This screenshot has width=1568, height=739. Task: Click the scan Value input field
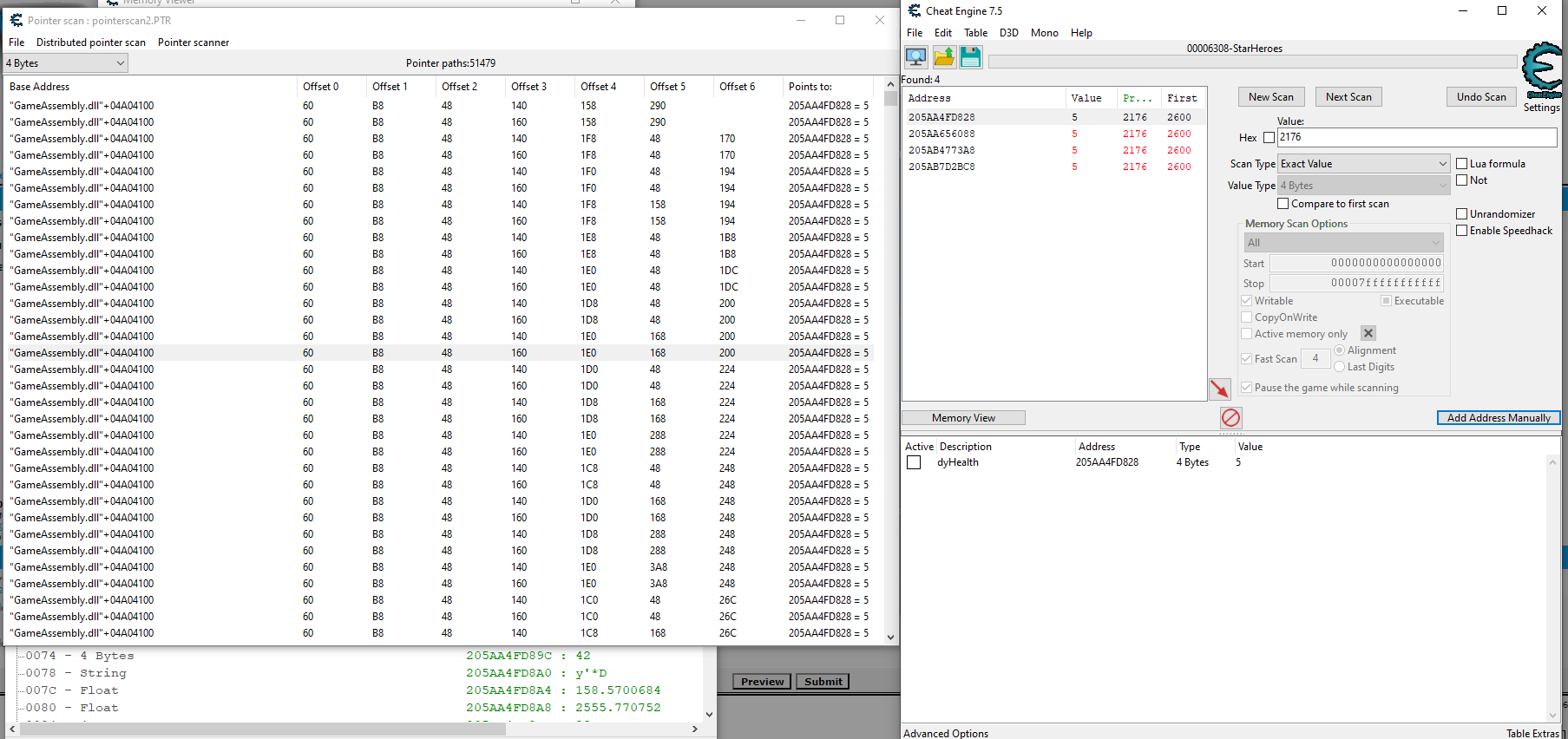coord(1416,137)
